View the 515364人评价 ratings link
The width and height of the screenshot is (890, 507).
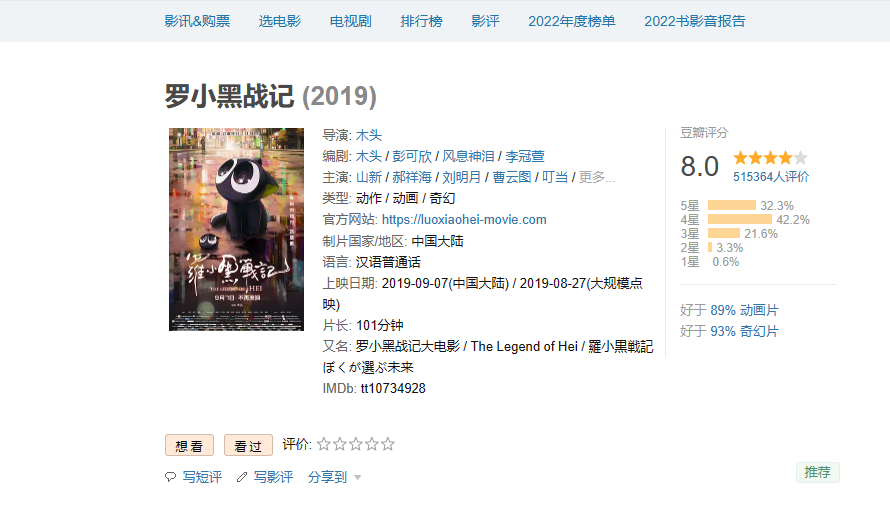click(x=771, y=177)
